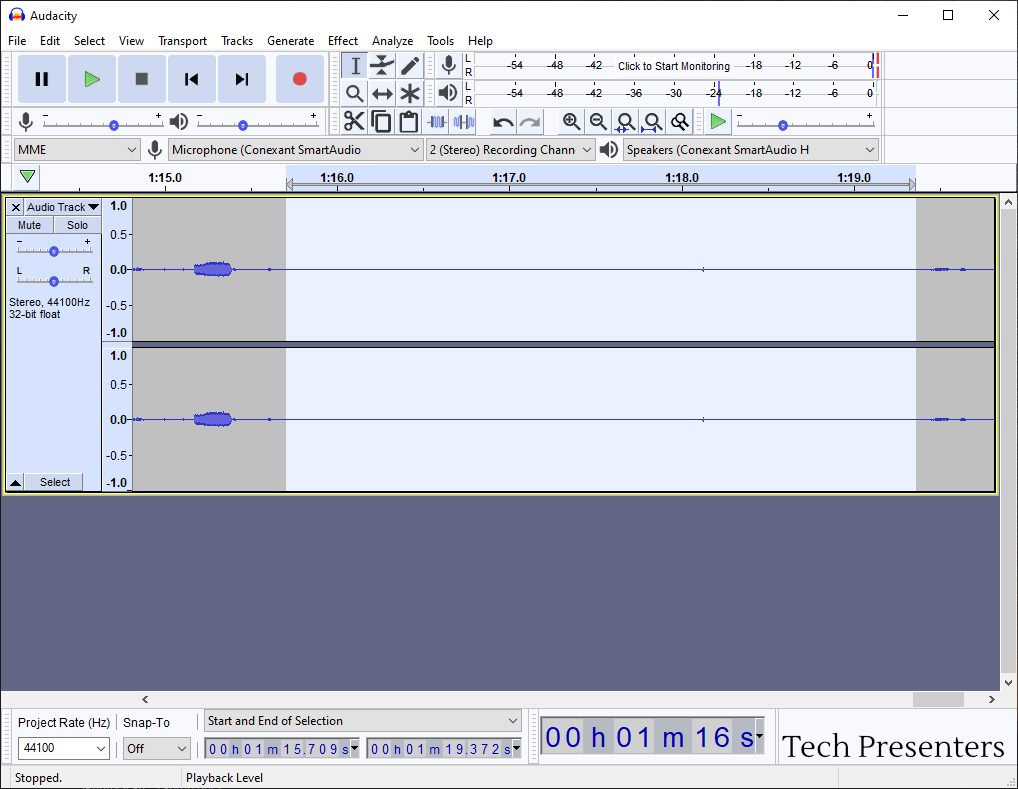Image resolution: width=1018 pixels, height=789 pixels.
Task: Close the Audio Track with X
Action: pos(16,207)
